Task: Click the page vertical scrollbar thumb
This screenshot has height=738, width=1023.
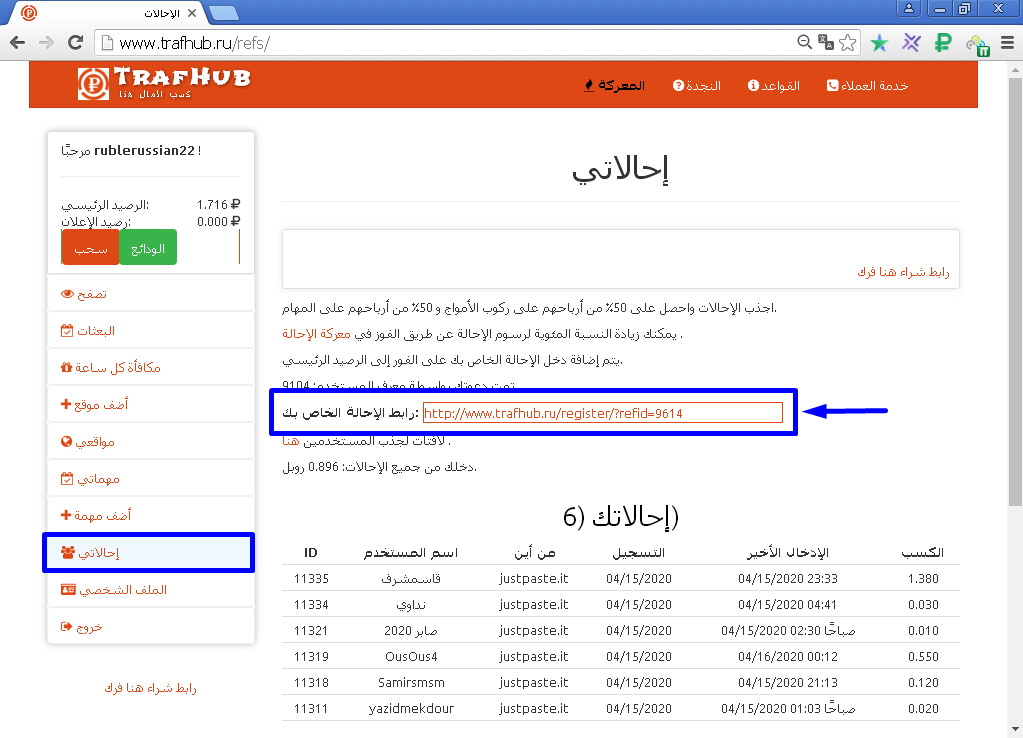Action: (1015, 292)
